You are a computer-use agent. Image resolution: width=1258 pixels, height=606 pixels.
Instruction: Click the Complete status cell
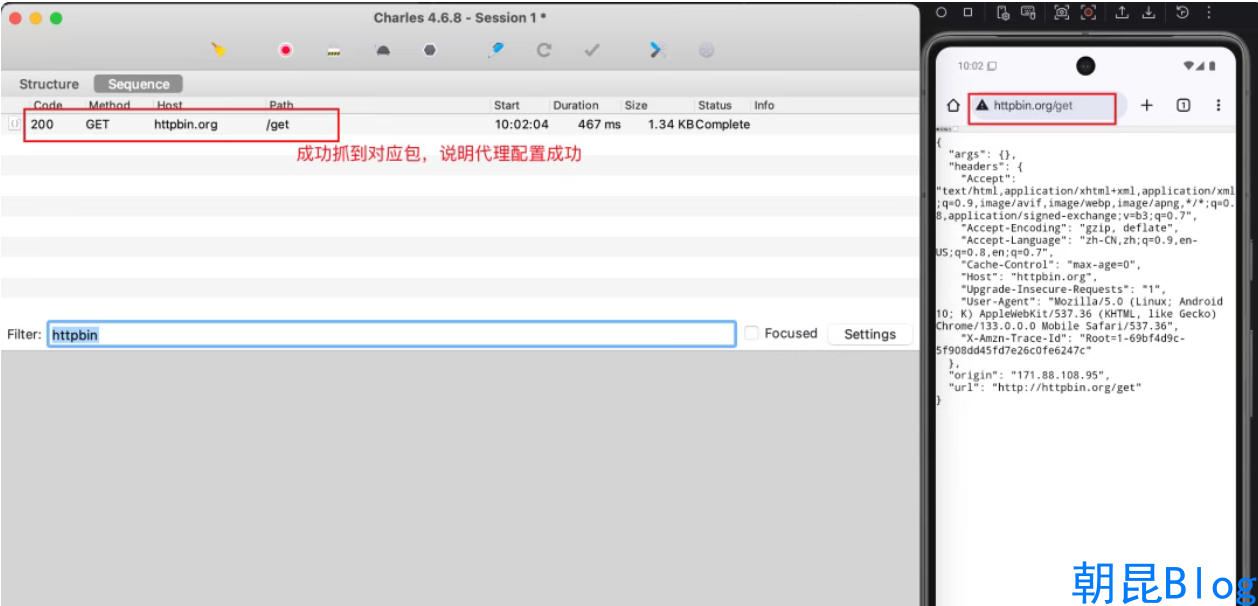point(723,125)
